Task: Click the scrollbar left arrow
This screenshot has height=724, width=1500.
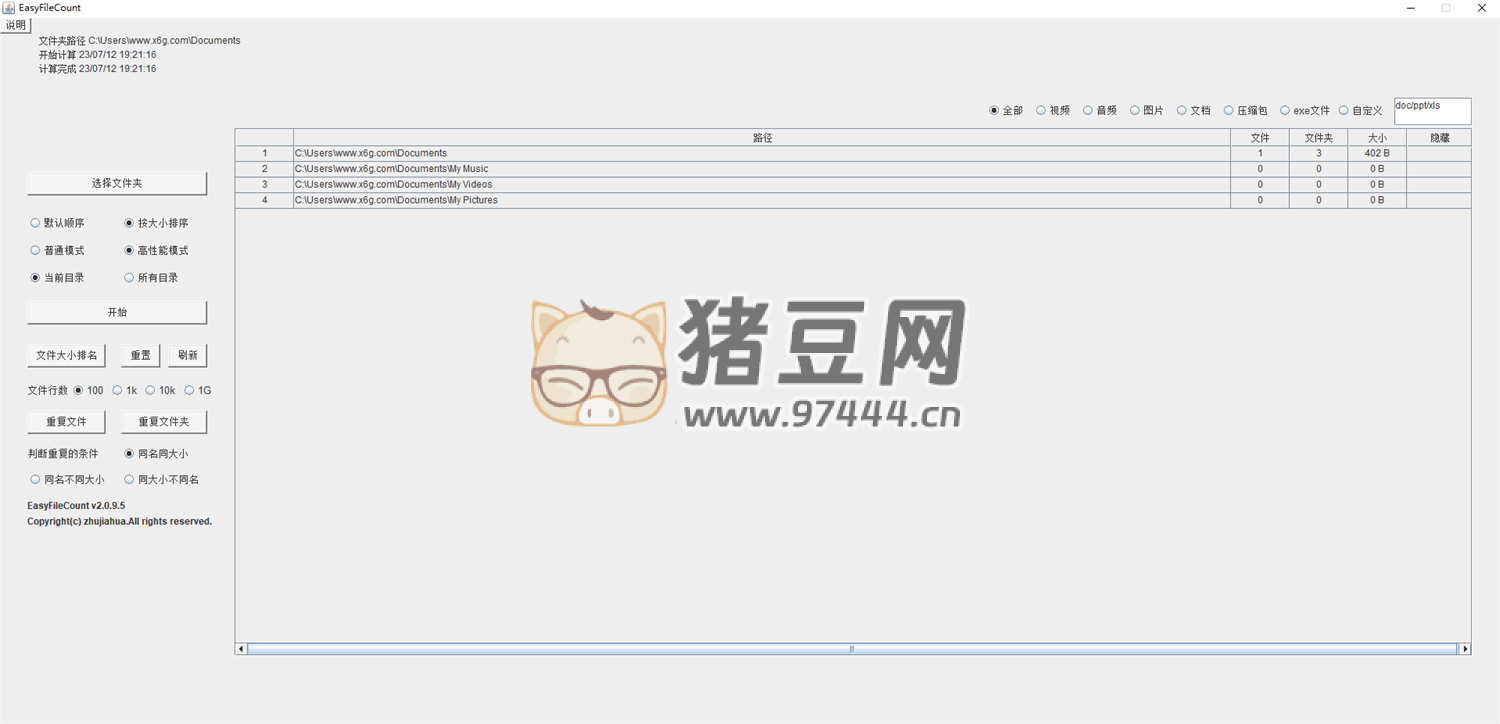Action: coord(241,649)
